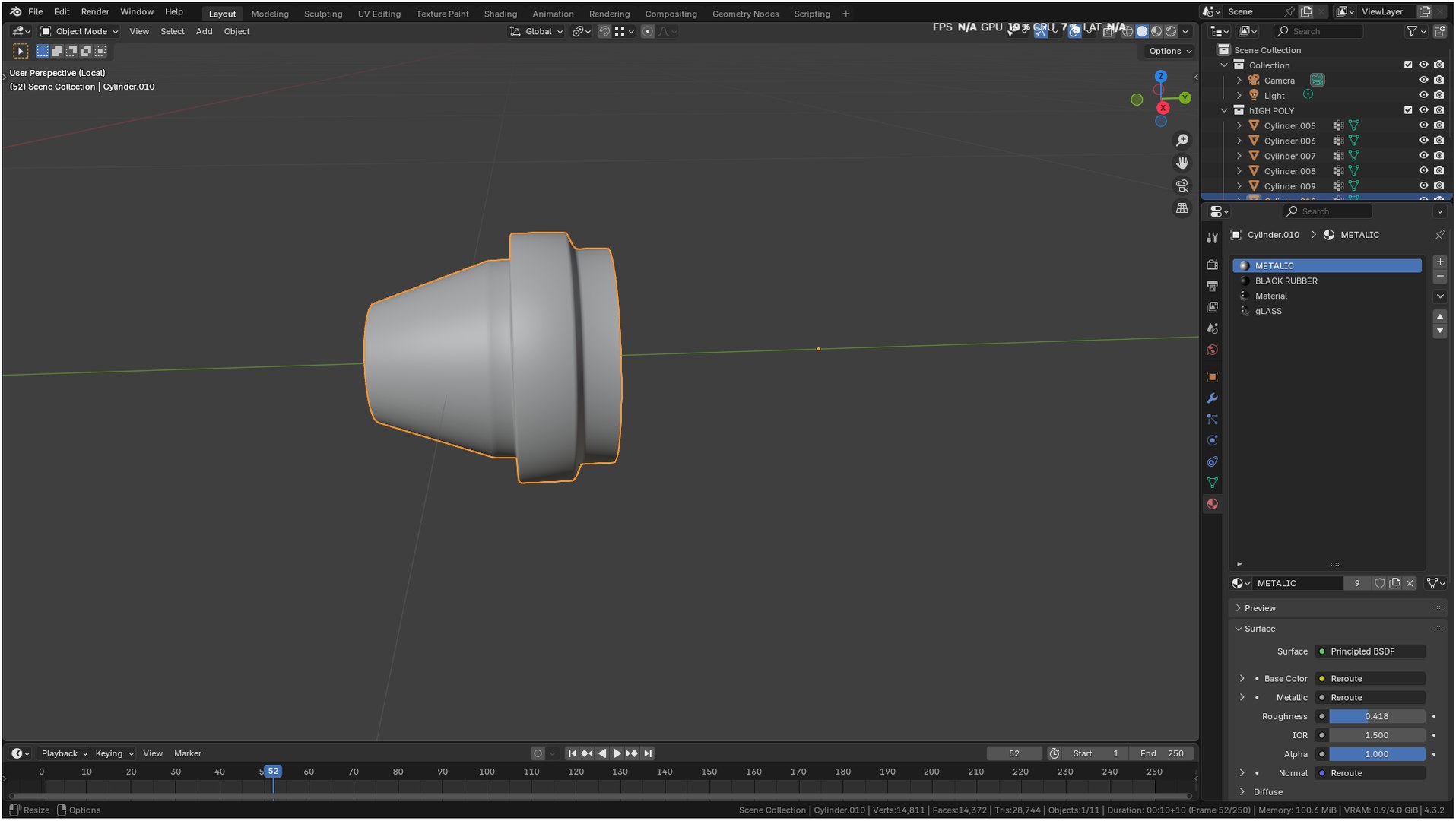Select the BLACK RUBBER material slot

(x=1327, y=281)
